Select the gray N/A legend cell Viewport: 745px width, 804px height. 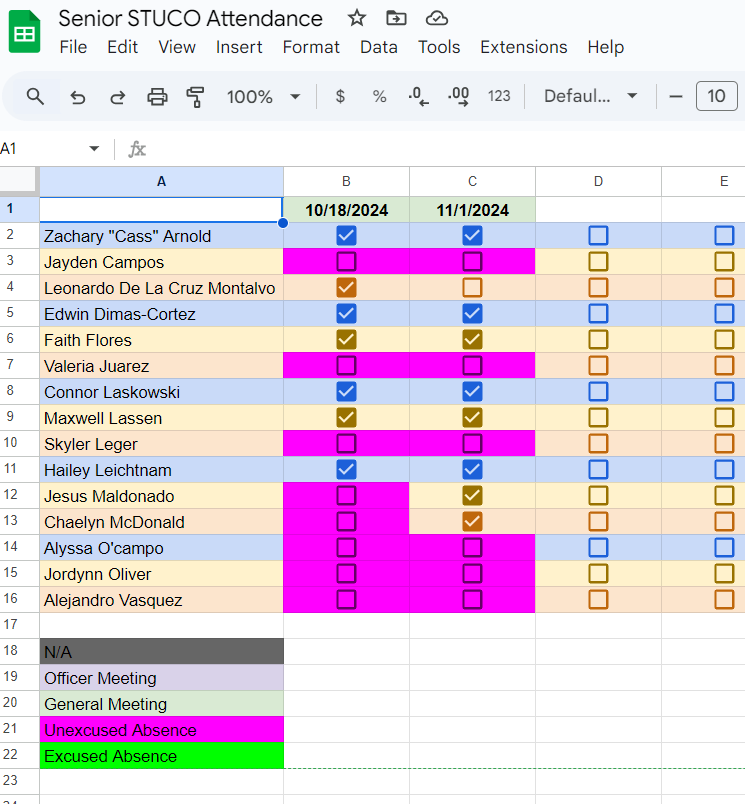coord(162,652)
